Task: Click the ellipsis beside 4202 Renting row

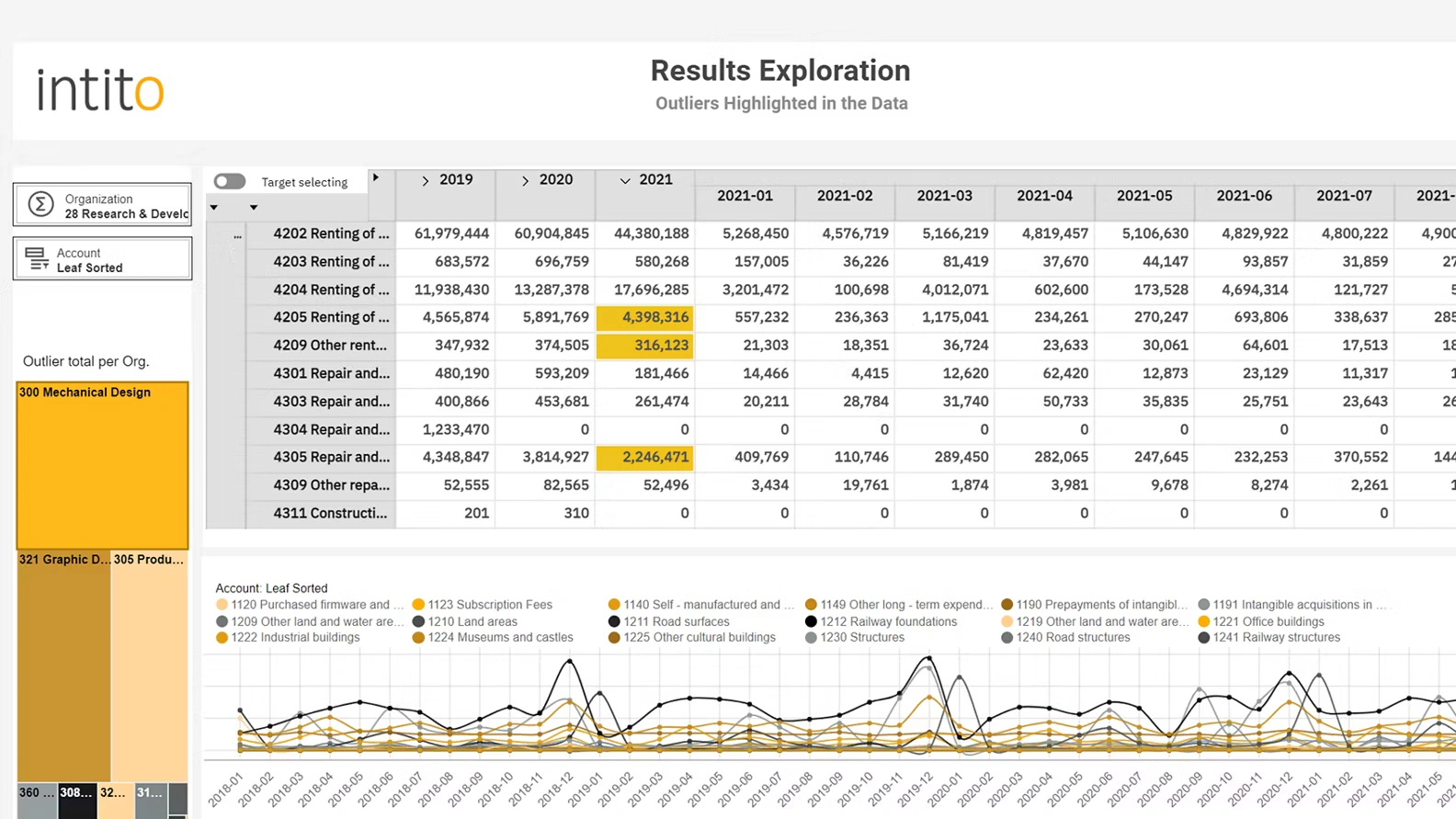Action: coord(237,235)
